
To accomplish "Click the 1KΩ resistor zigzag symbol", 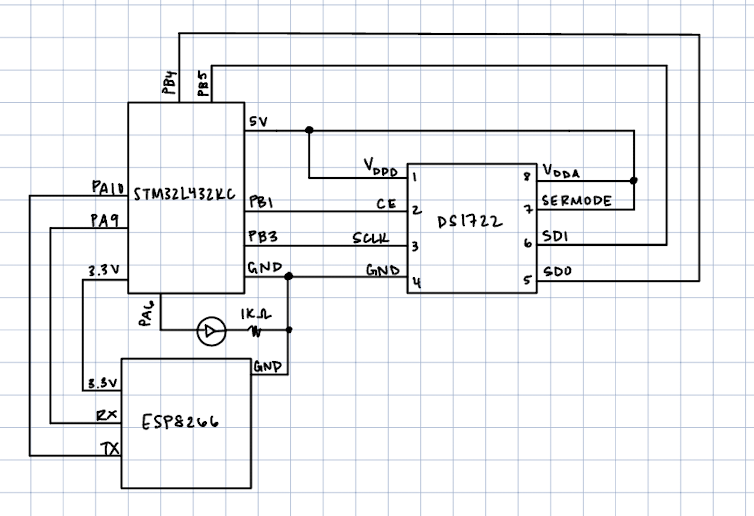I will (256, 331).
